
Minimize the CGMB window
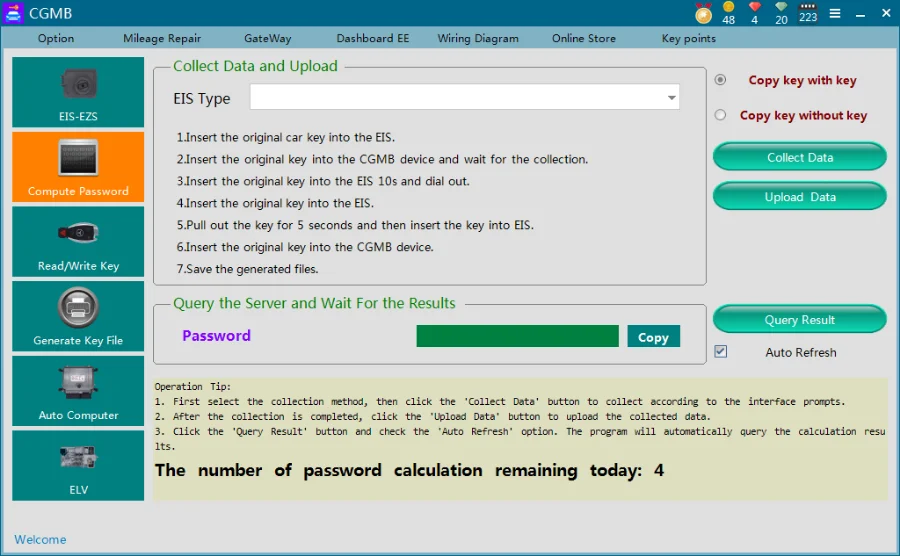click(860, 14)
